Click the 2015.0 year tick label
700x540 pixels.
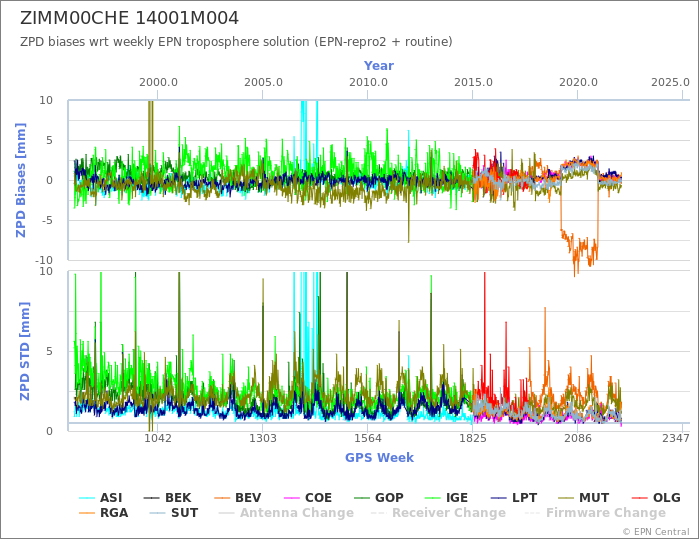[x=473, y=83]
